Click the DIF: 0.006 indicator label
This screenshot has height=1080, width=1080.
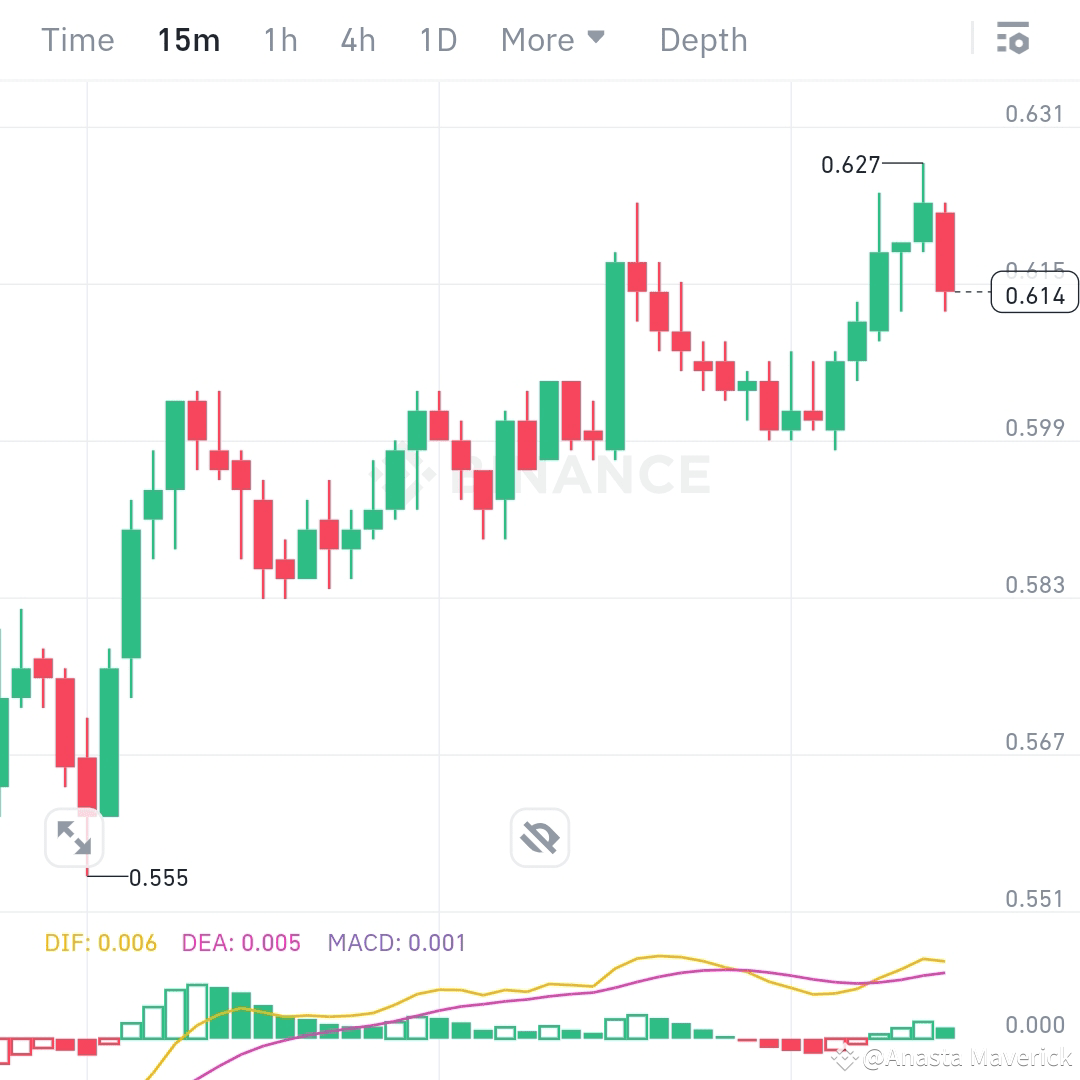tap(99, 942)
